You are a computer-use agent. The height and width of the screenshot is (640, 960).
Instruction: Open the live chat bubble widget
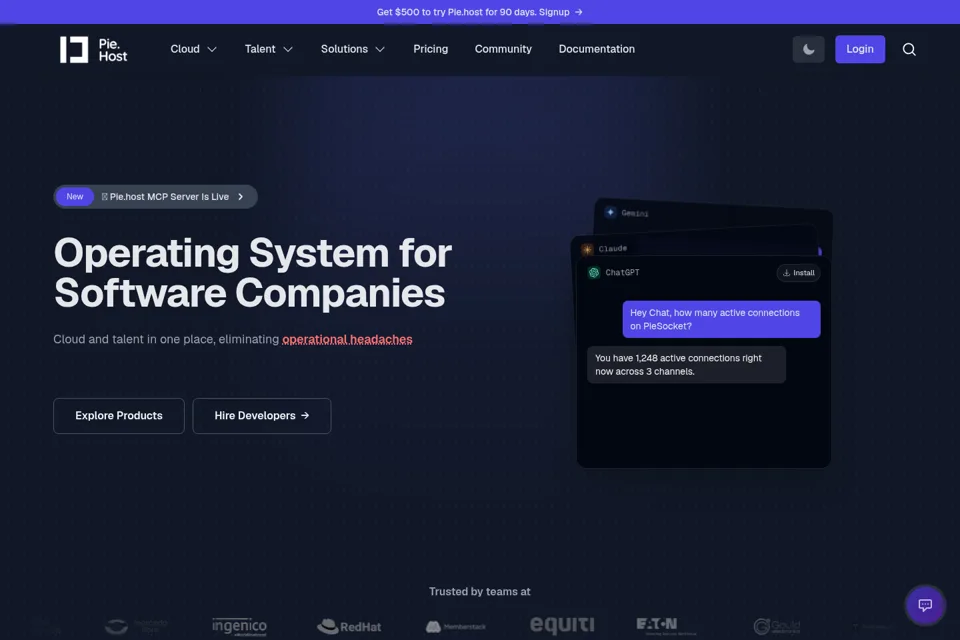(924, 605)
